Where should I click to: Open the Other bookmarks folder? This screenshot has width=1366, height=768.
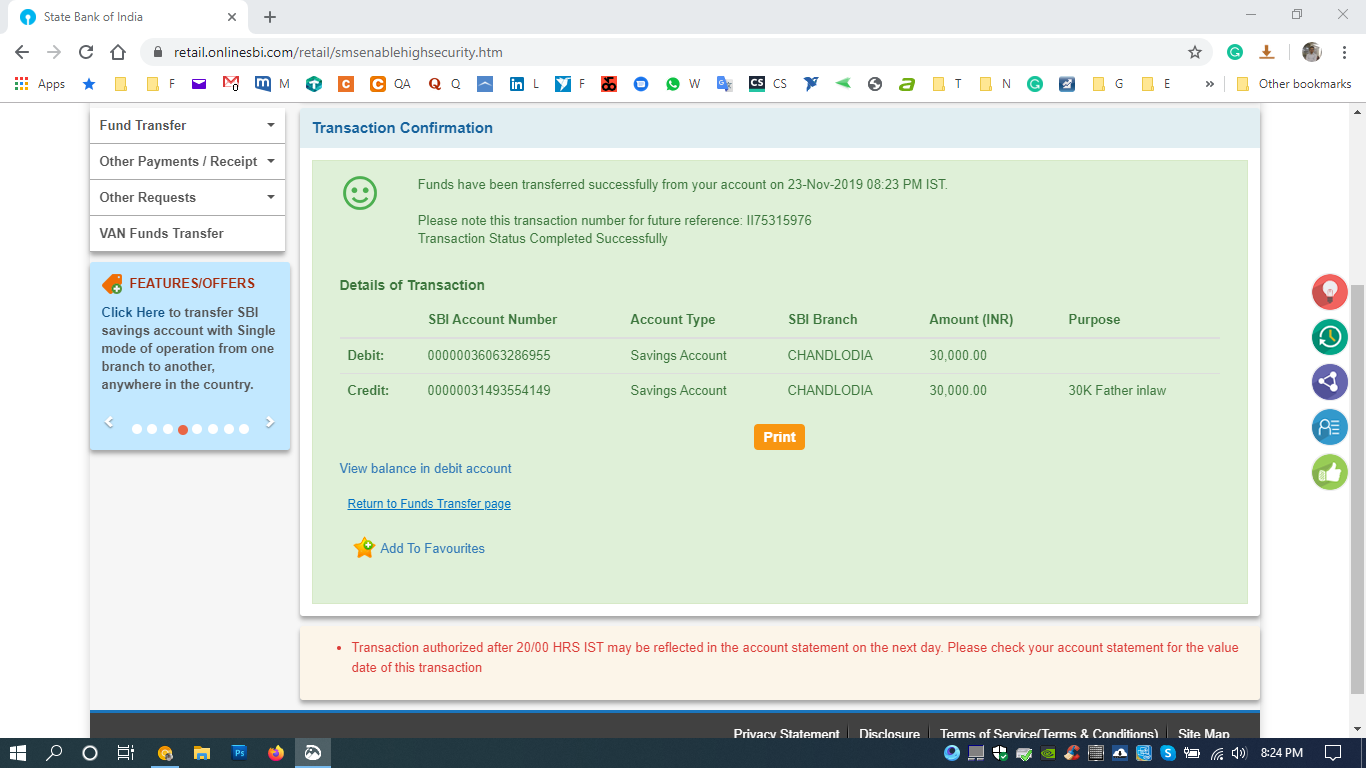click(x=1294, y=84)
